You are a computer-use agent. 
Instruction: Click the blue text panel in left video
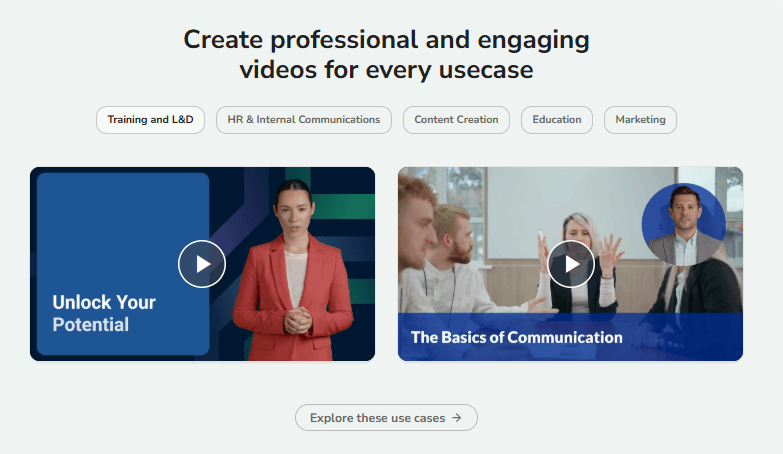coord(122,230)
